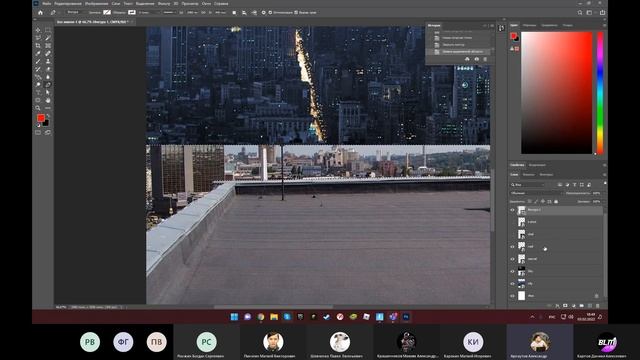640x360 pixels.
Task: Switch to the Каналы tab
Action: [x=529, y=175]
